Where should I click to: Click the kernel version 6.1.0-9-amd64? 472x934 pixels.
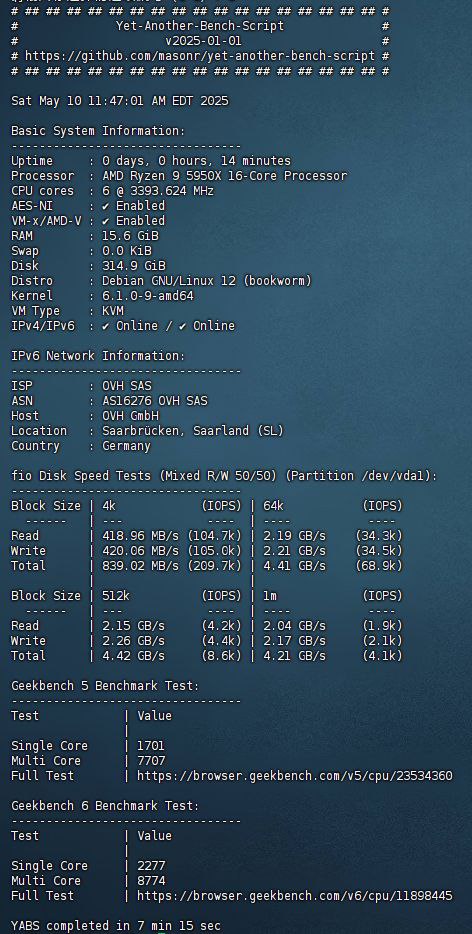click(148, 295)
